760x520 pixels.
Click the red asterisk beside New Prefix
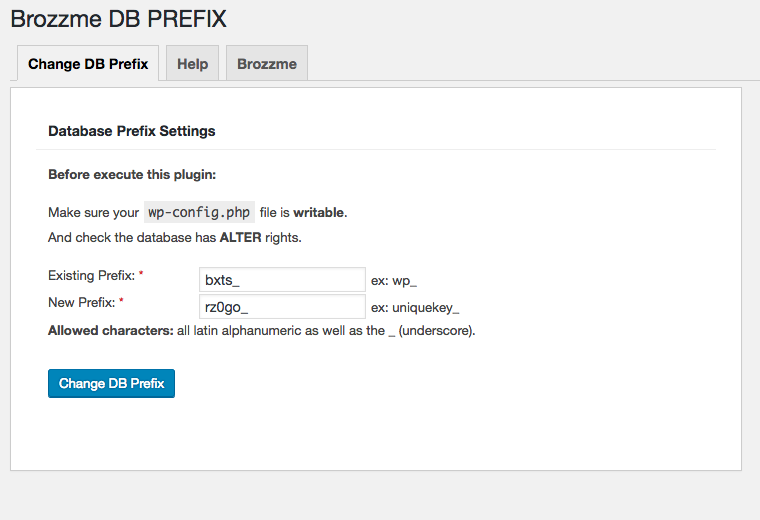click(121, 300)
